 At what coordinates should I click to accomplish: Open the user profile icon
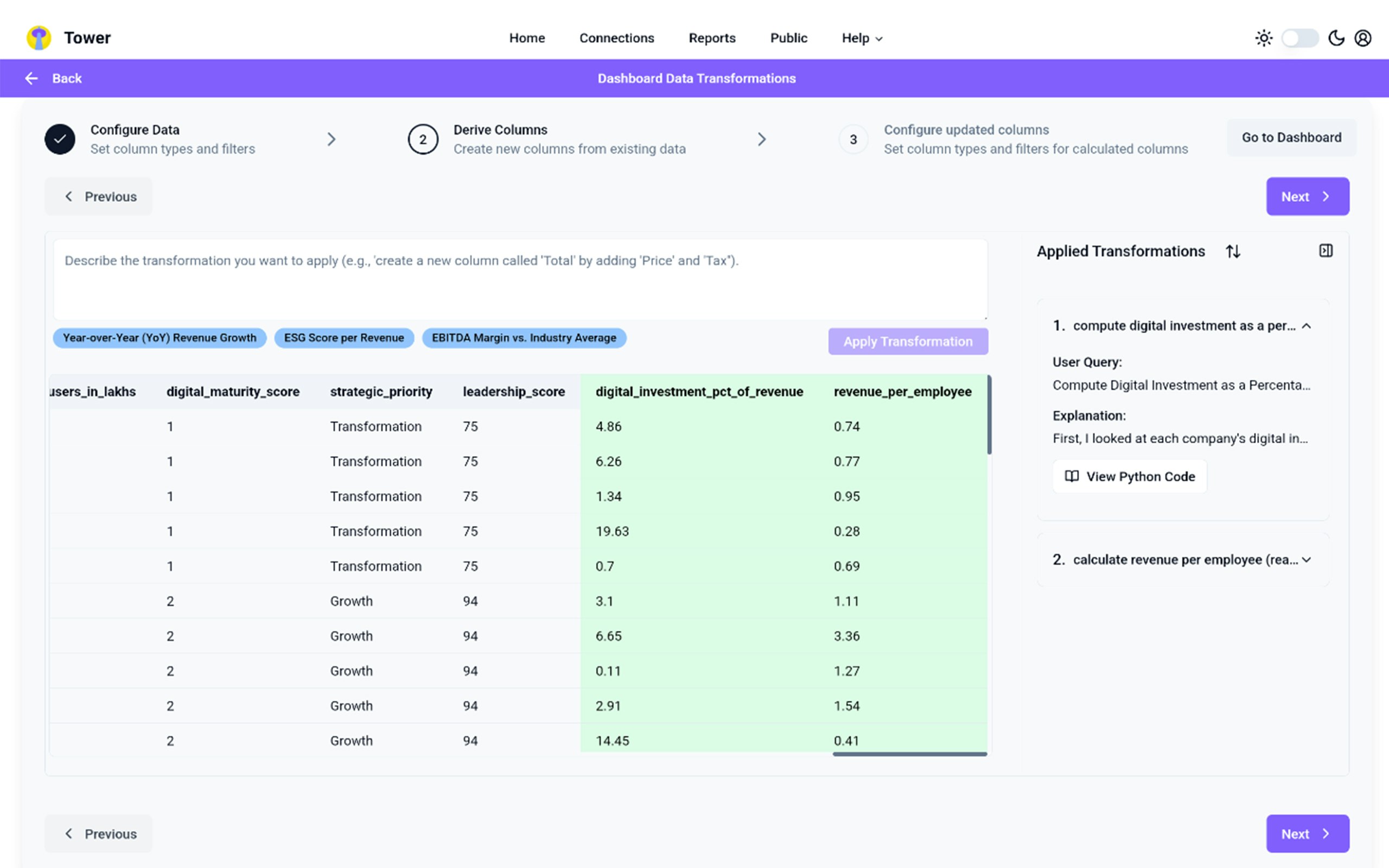tap(1363, 38)
